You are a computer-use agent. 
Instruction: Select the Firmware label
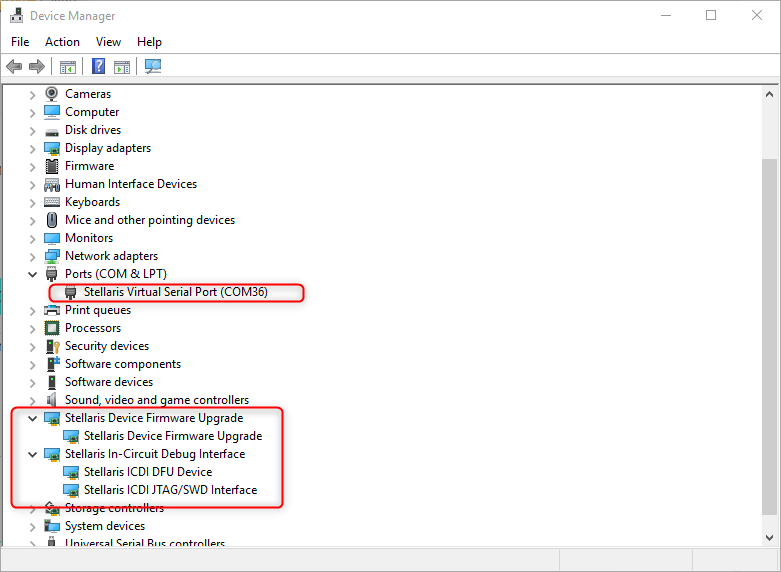click(x=89, y=166)
